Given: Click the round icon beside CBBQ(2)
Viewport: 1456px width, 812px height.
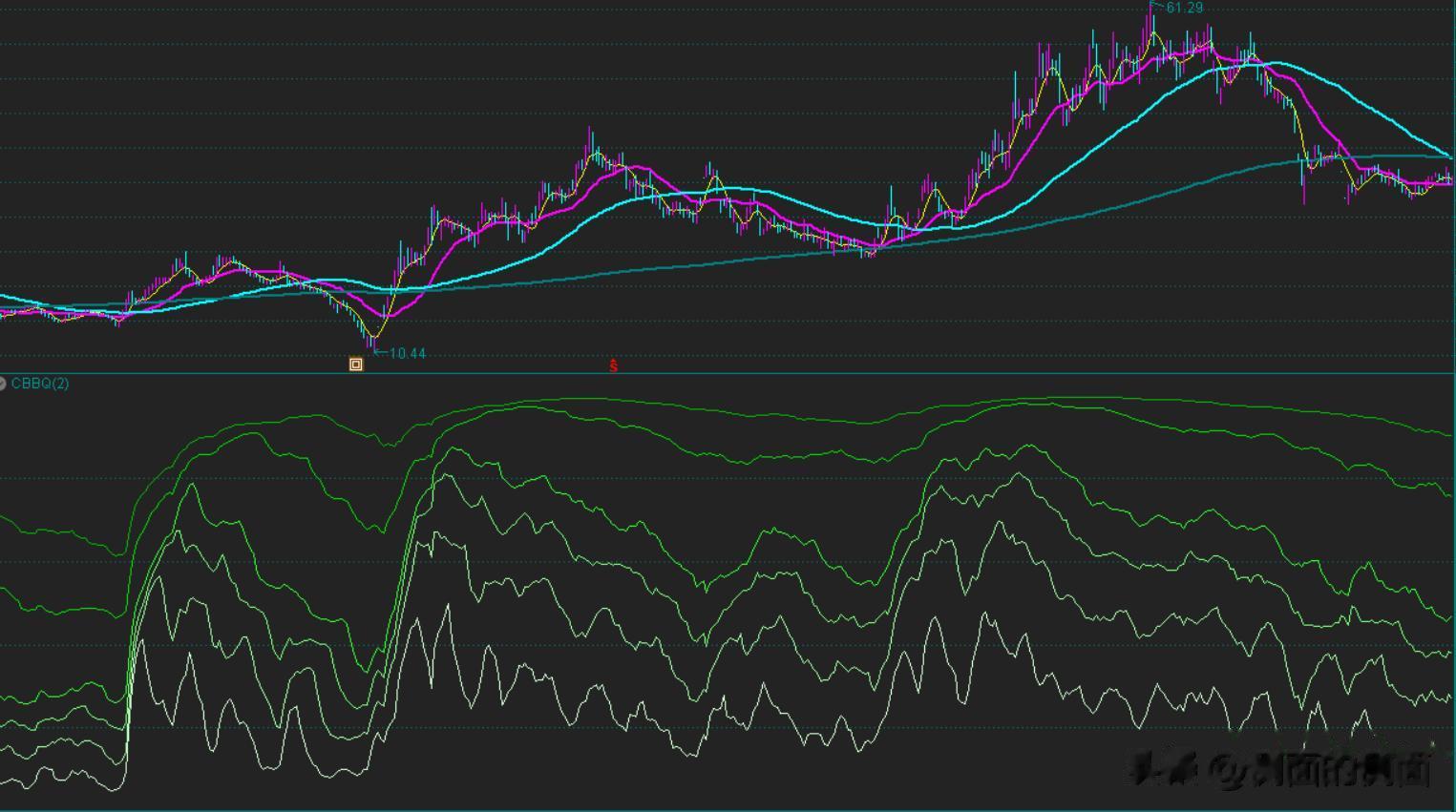Looking at the screenshot, I should click(x=3, y=384).
